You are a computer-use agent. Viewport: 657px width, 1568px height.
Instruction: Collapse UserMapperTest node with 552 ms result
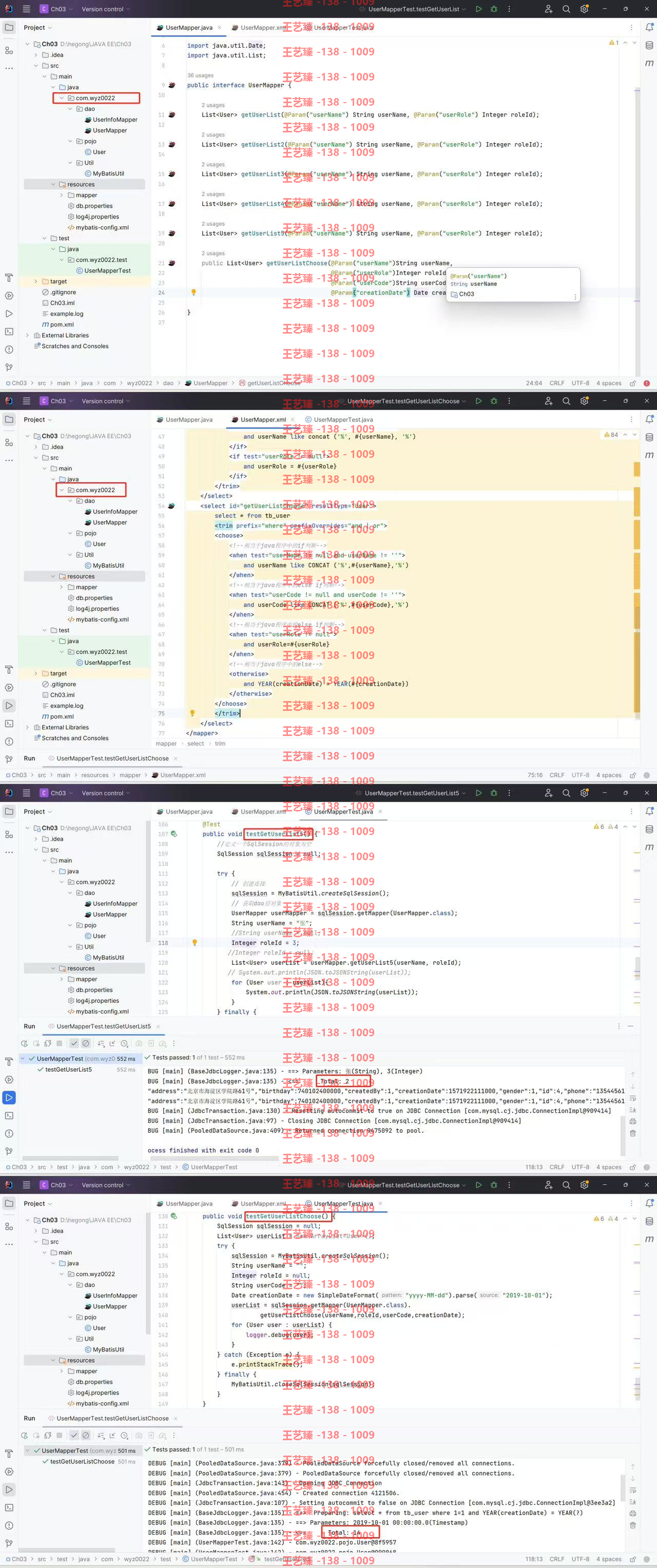tap(23, 1058)
